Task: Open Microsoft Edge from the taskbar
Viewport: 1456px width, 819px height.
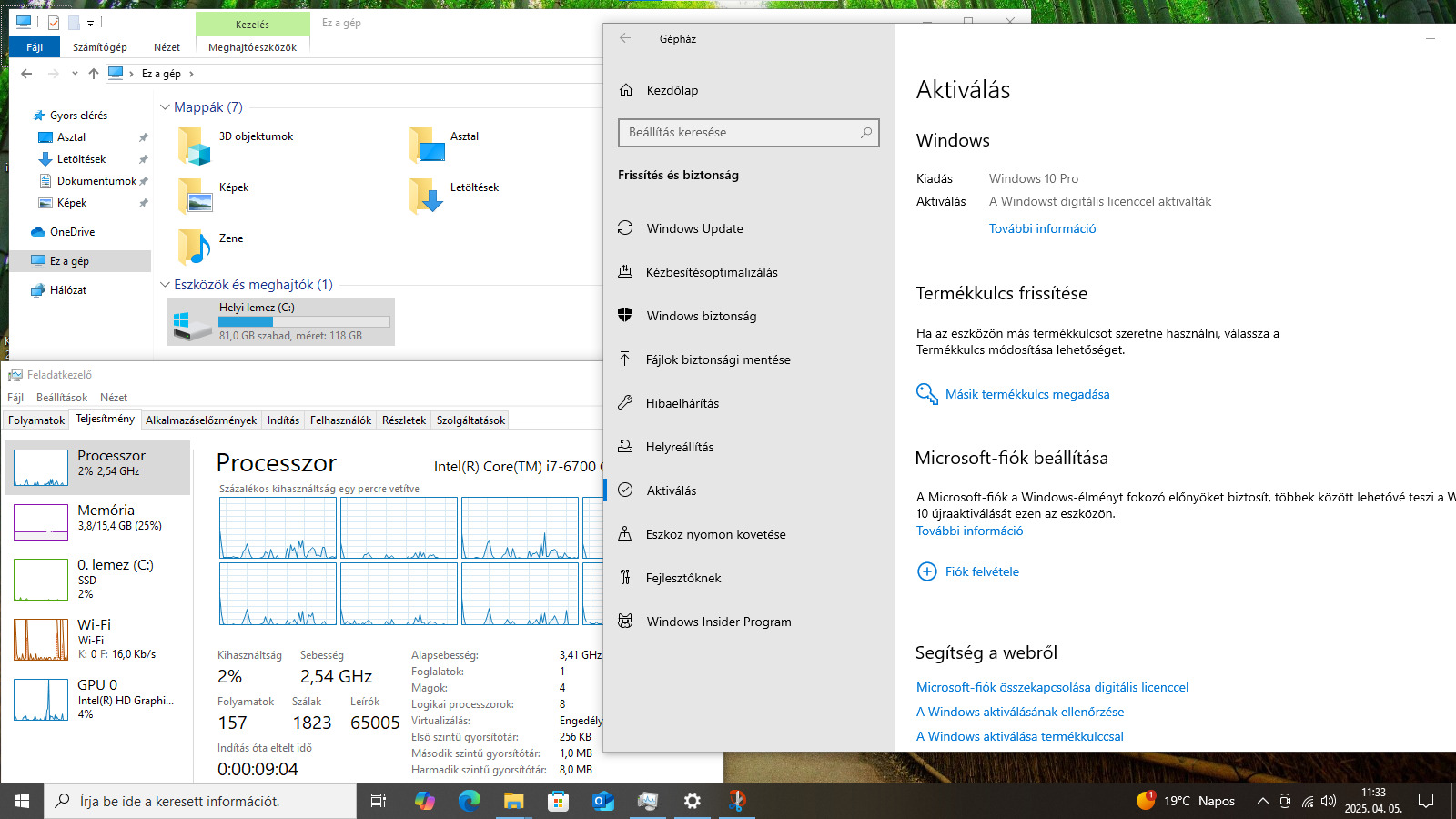Action: pos(470,801)
